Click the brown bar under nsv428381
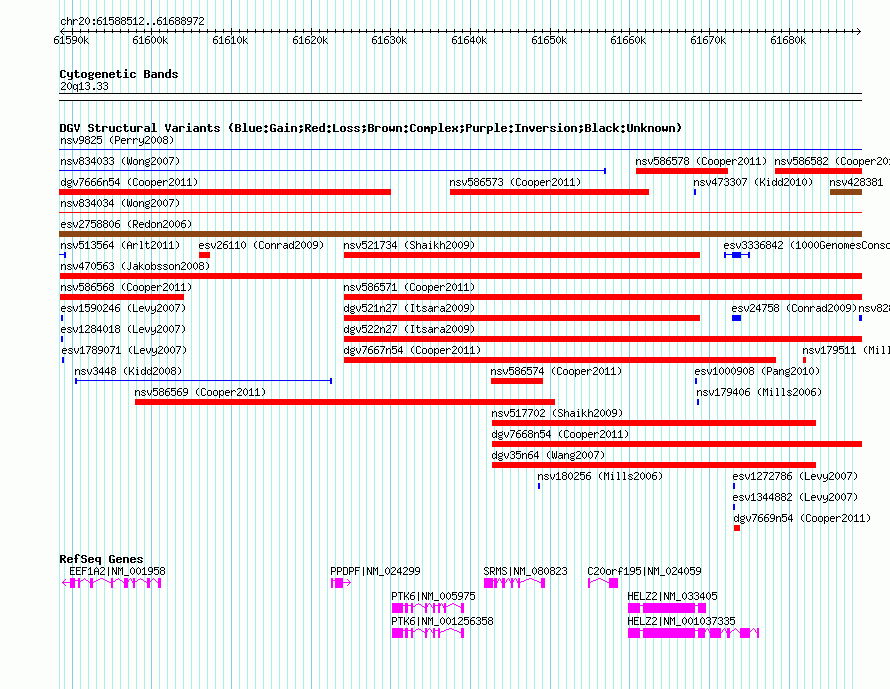Screen dimensions: 890x689 [846, 192]
